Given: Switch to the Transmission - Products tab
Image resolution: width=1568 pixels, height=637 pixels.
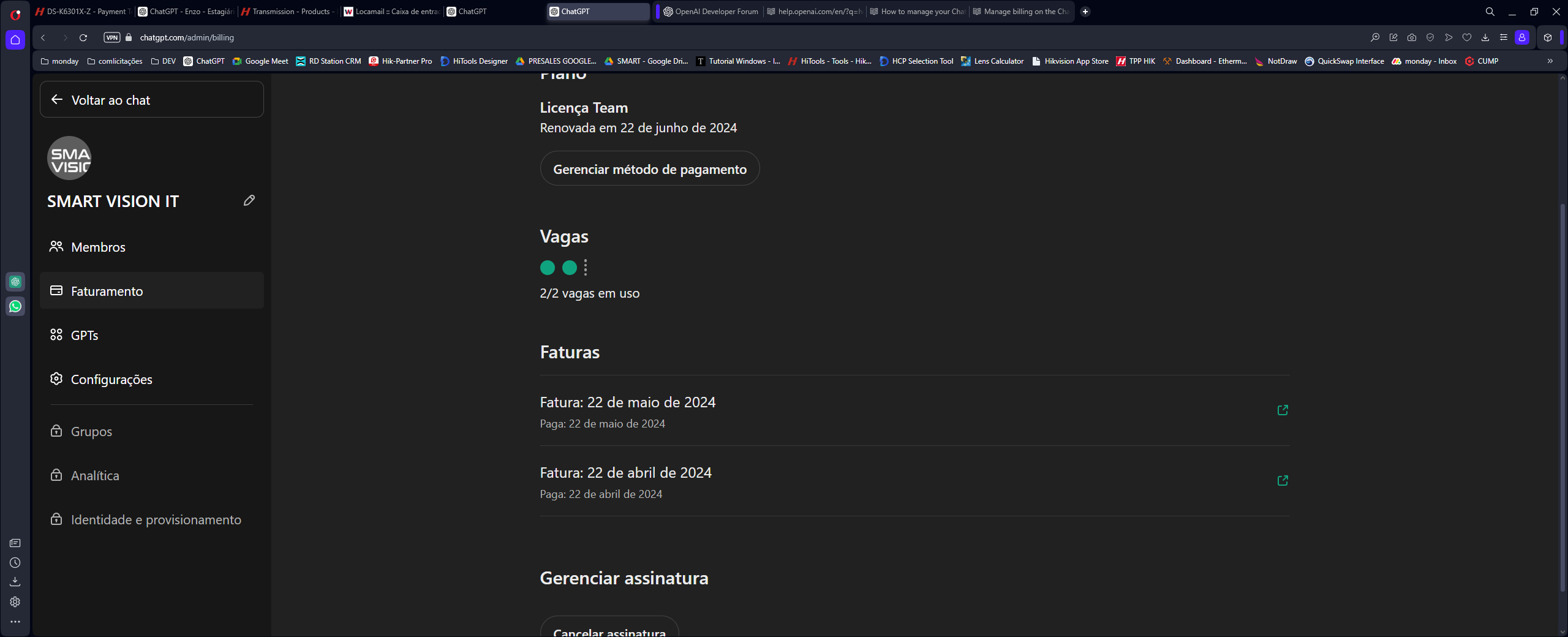Looking at the screenshot, I should tap(289, 12).
